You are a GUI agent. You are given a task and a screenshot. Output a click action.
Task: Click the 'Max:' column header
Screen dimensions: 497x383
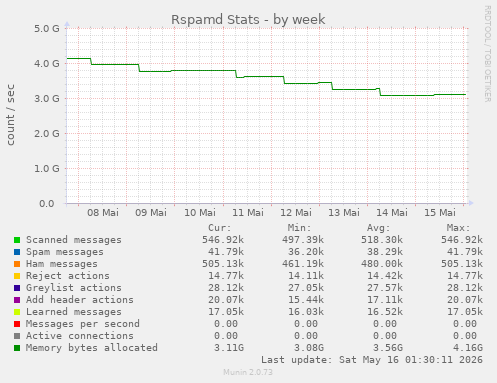[458, 228]
